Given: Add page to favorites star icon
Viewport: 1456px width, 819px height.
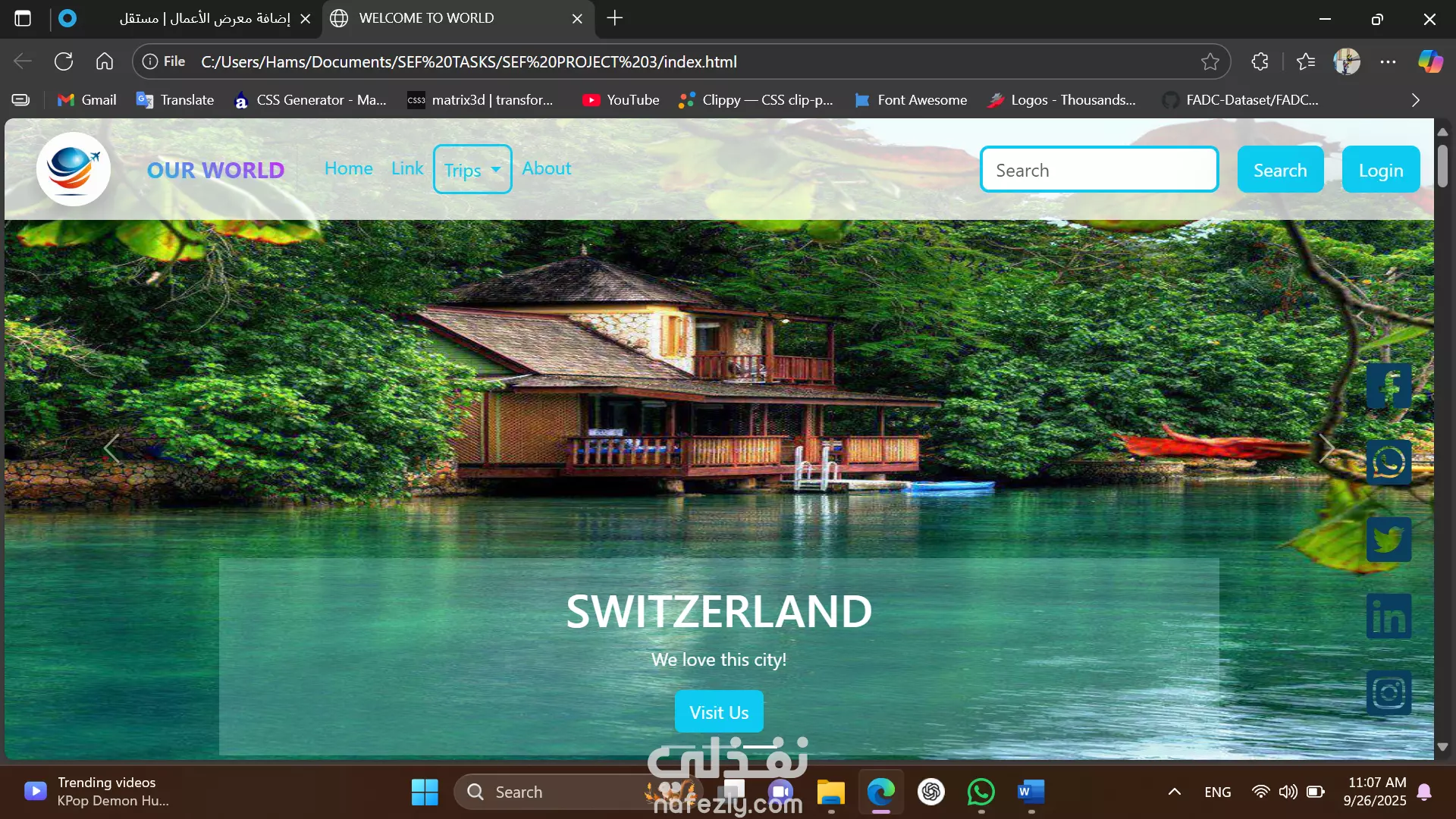Looking at the screenshot, I should 1210,62.
